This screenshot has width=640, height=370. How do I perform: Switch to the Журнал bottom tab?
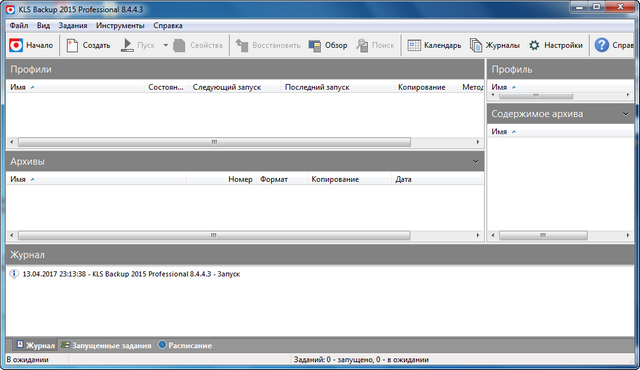click(x=36, y=345)
